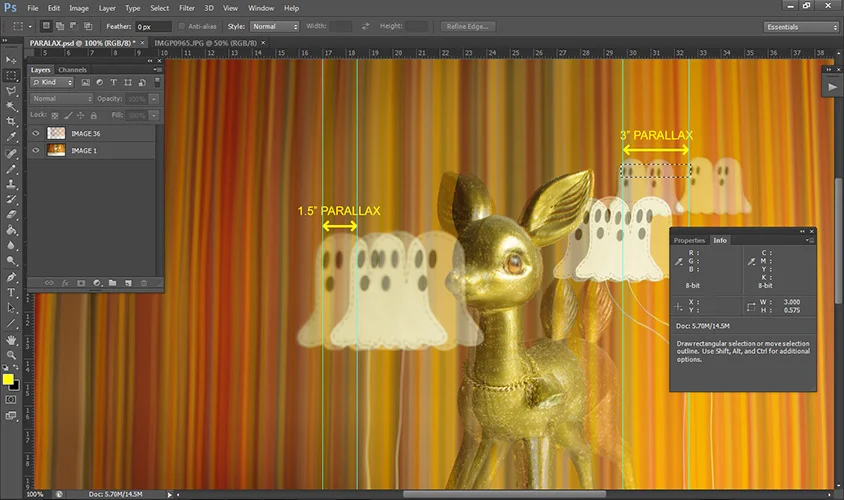Open the layer style fx icon

coord(65,283)
